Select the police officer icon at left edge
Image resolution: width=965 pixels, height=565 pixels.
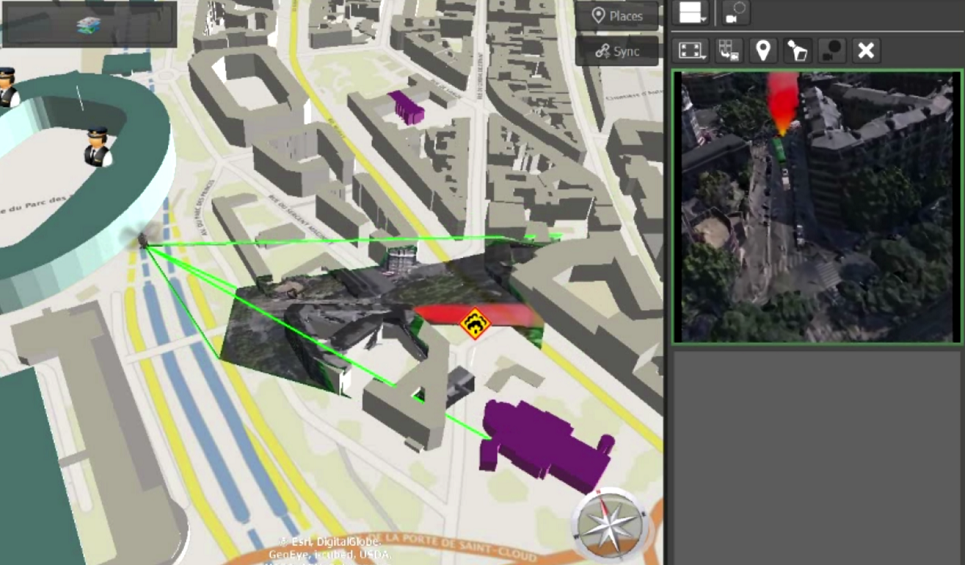[7, 87]
